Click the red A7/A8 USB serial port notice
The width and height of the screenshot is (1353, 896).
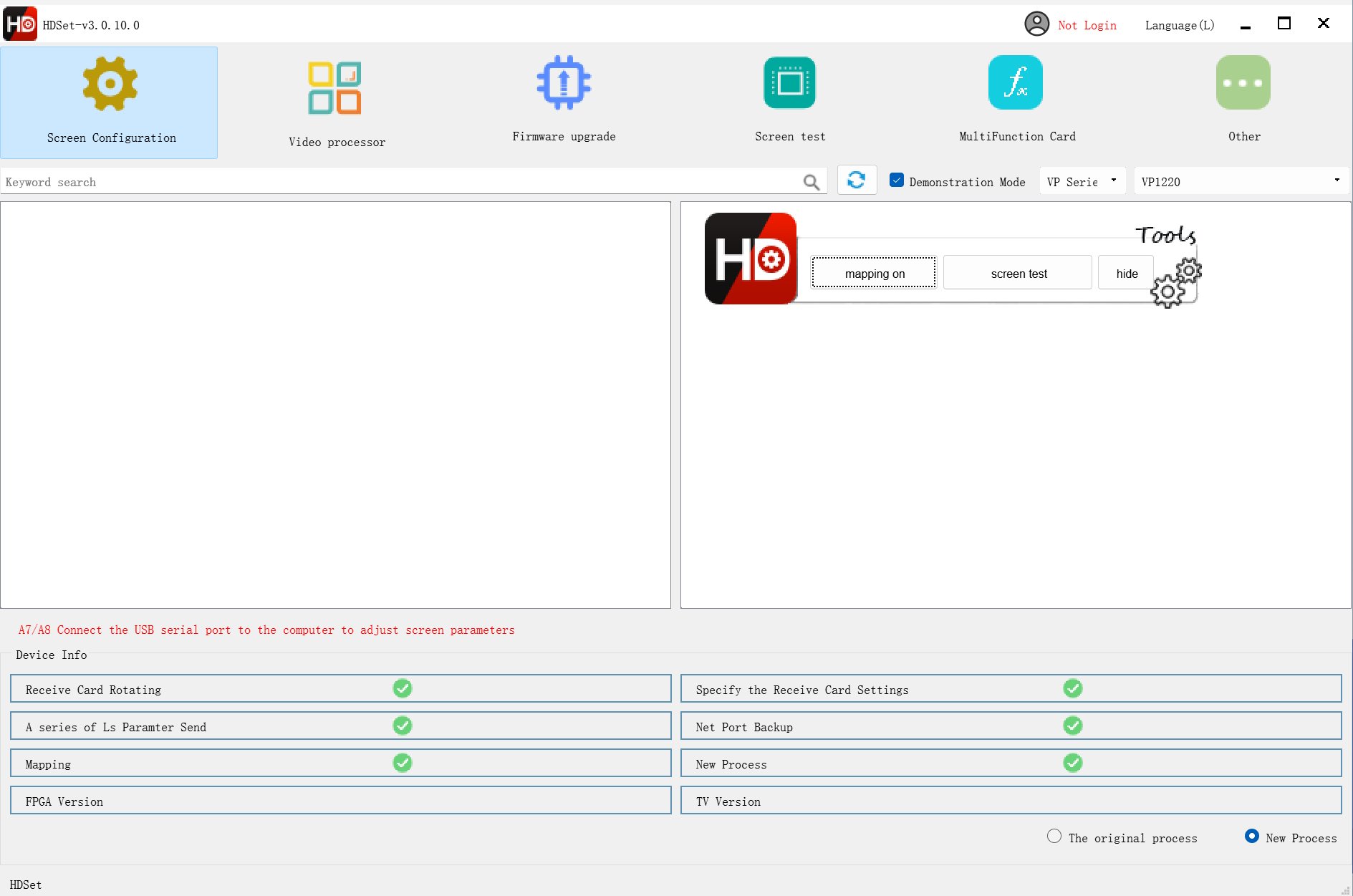coord(266,630)
